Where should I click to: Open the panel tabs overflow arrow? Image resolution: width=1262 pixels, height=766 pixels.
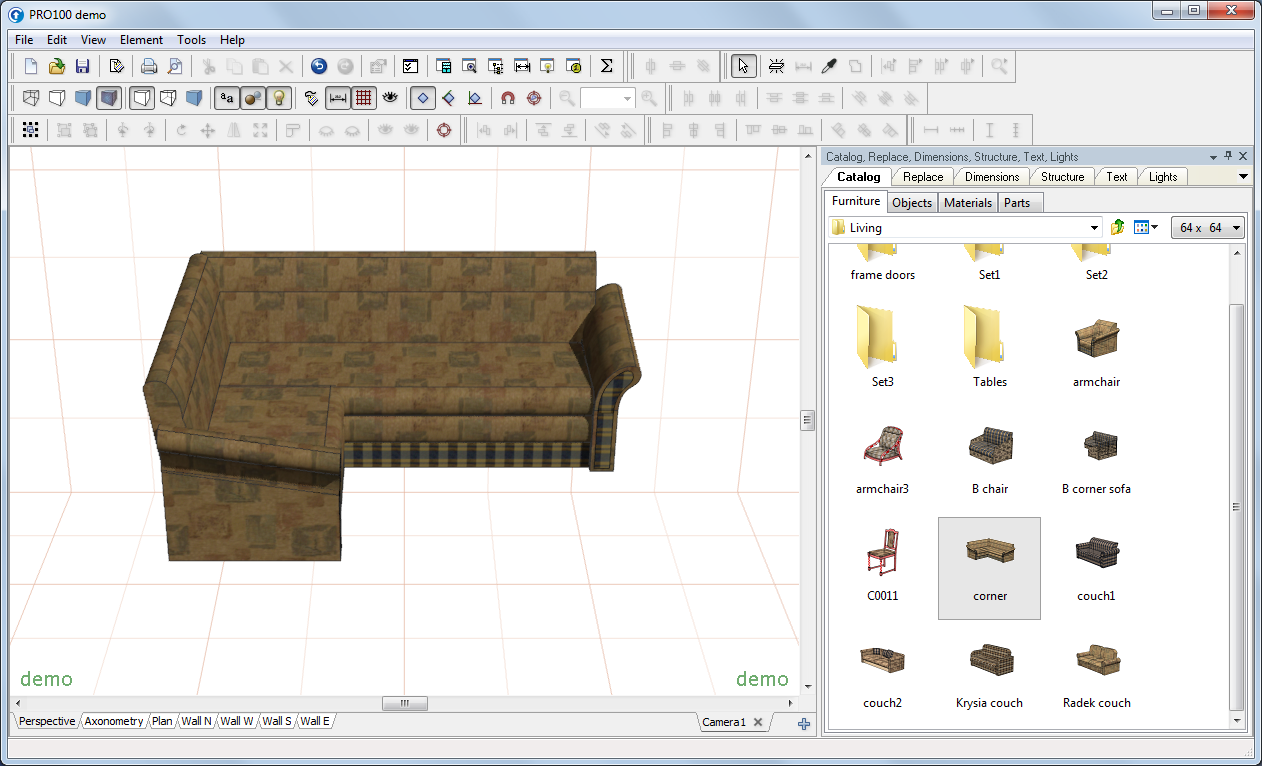[1243, 177]
